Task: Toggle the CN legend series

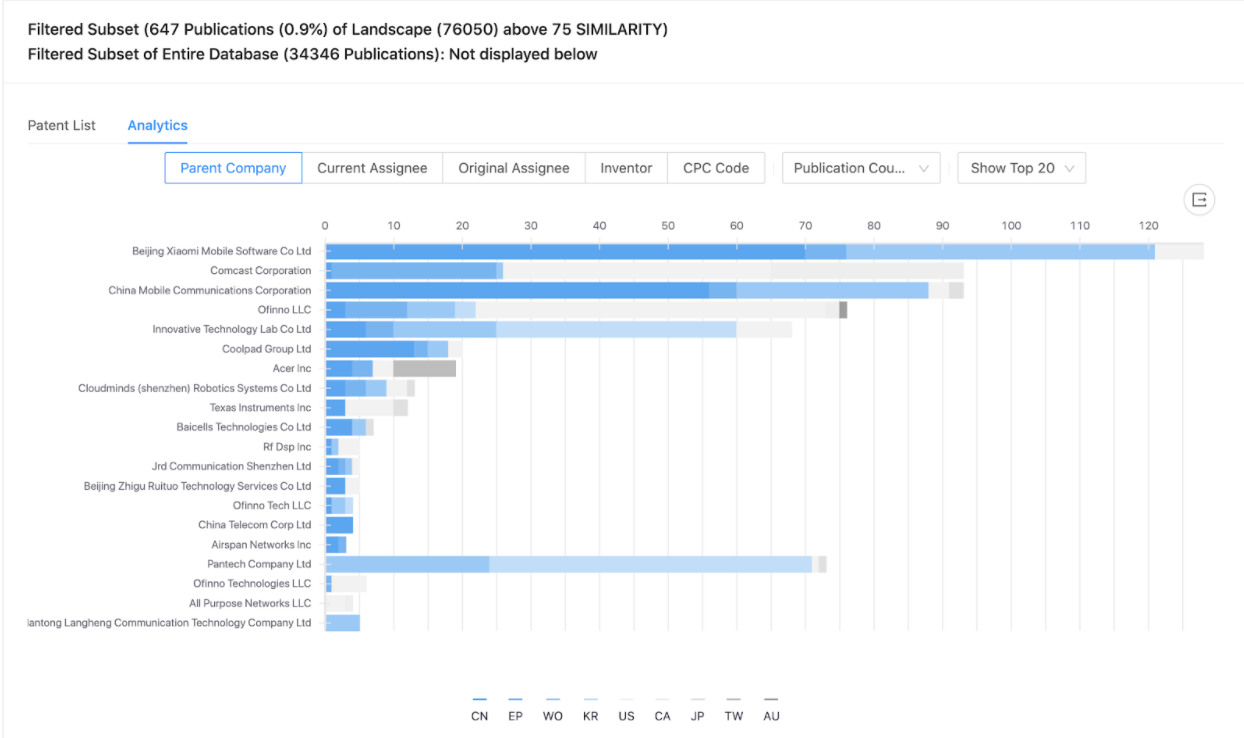Action: (x=479, y=709)
